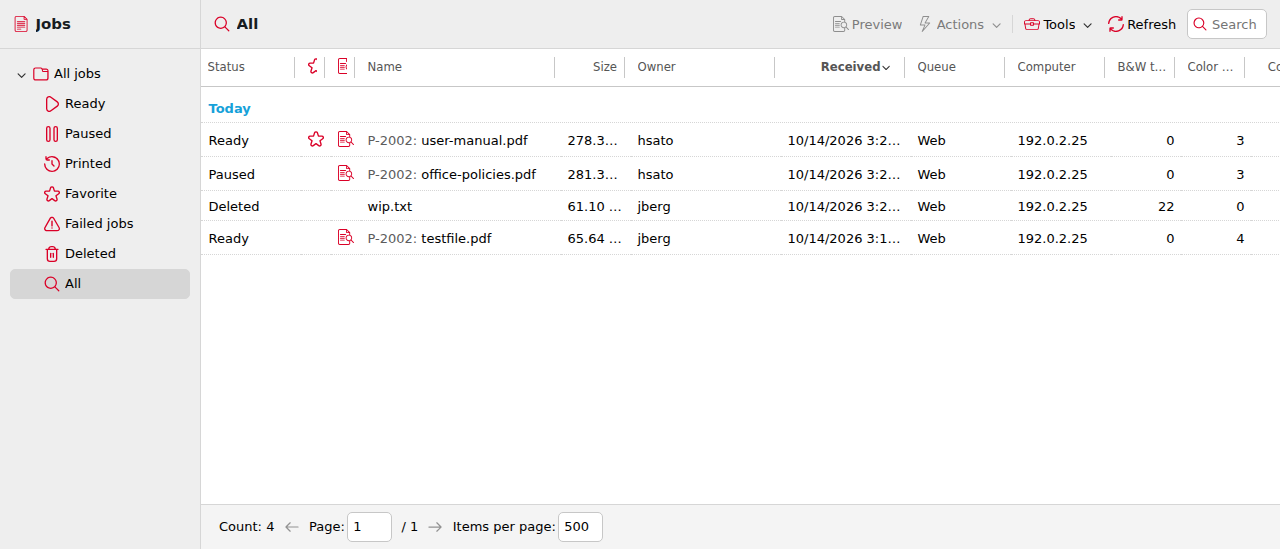Go to previous page arrow
1280x549 pixels.
pos(292,527)
